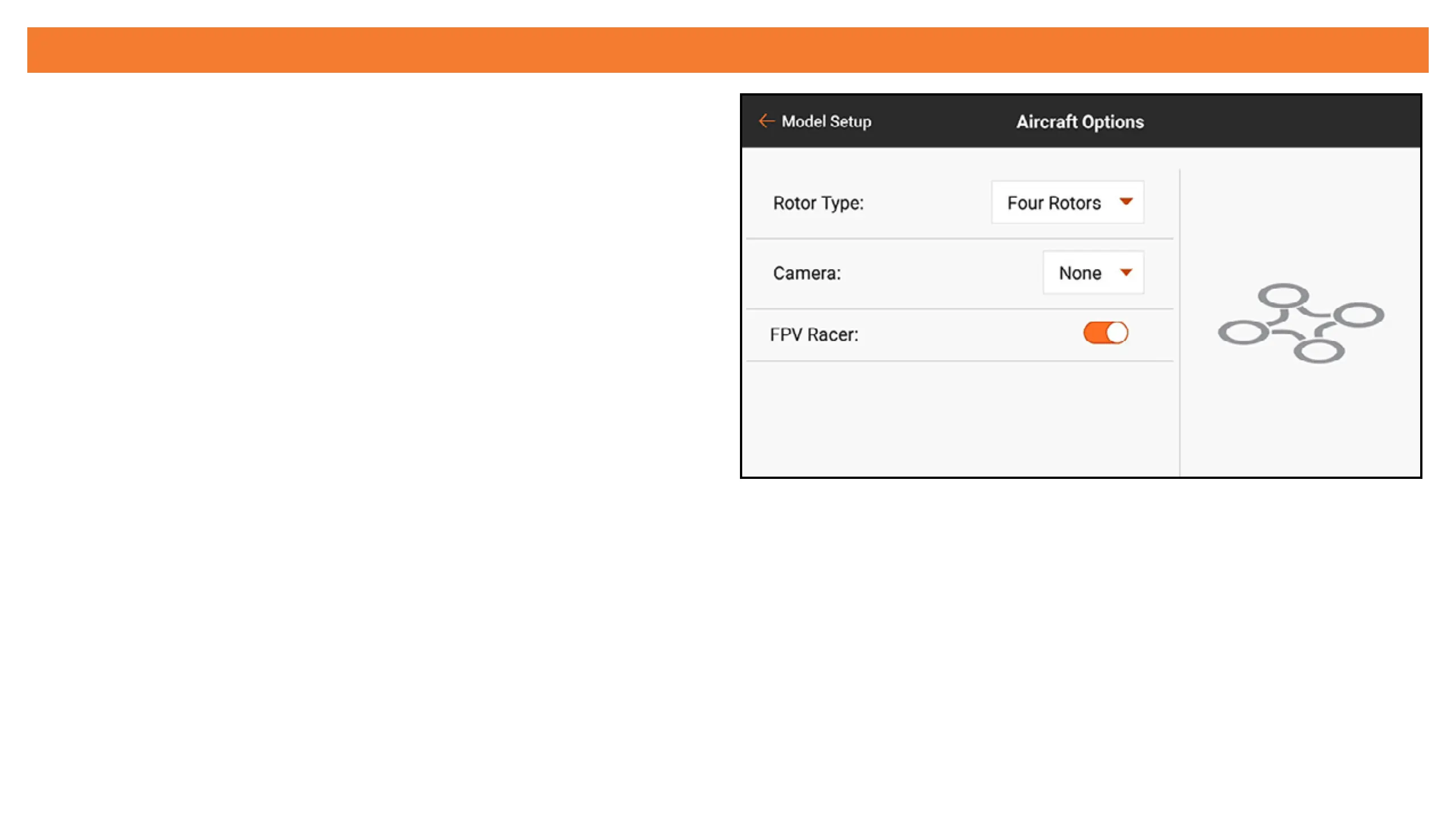The width and height of the screenshot is (1456, 819).
Task: Click the left rotor of quadcopter icon
Action: 1243,333
